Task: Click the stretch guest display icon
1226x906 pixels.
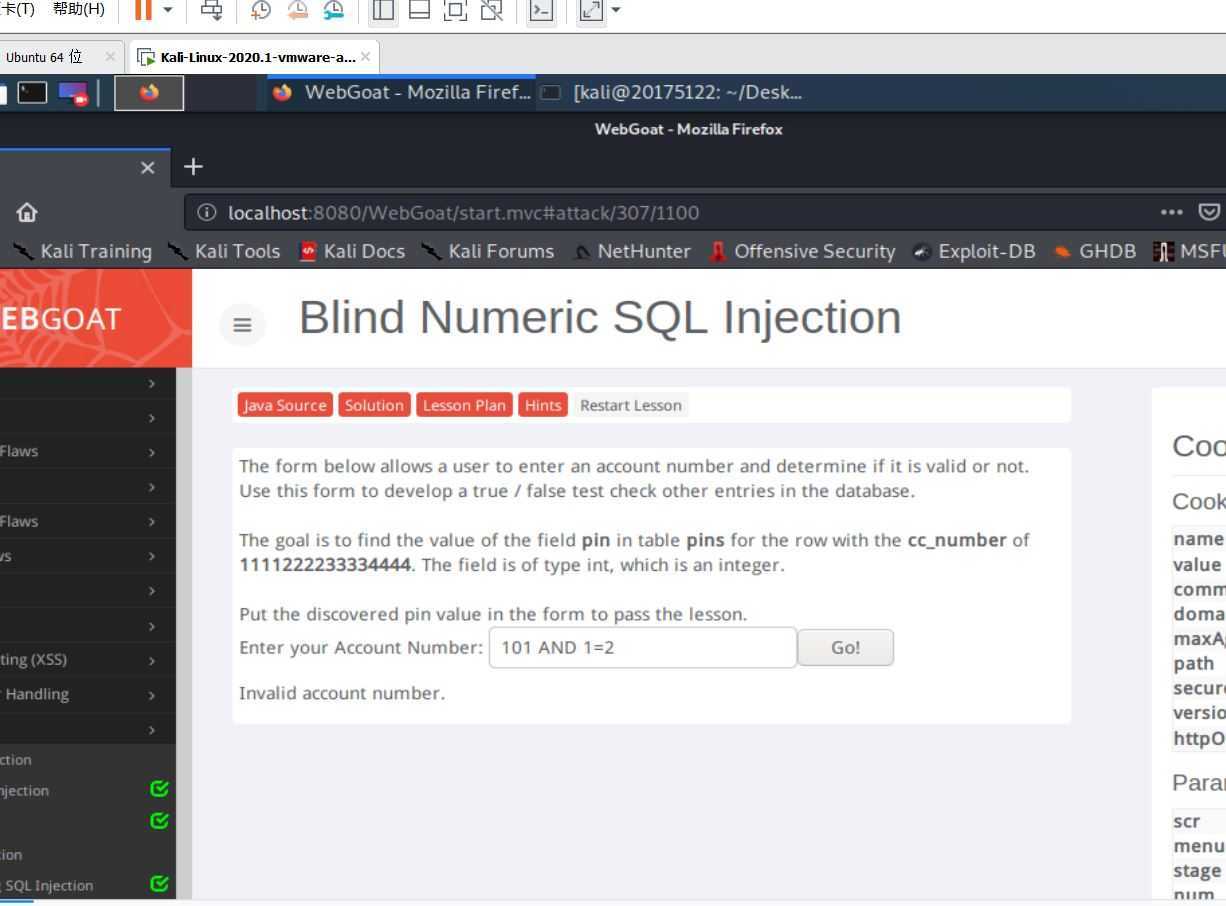Action: click(x=591, y=10)
